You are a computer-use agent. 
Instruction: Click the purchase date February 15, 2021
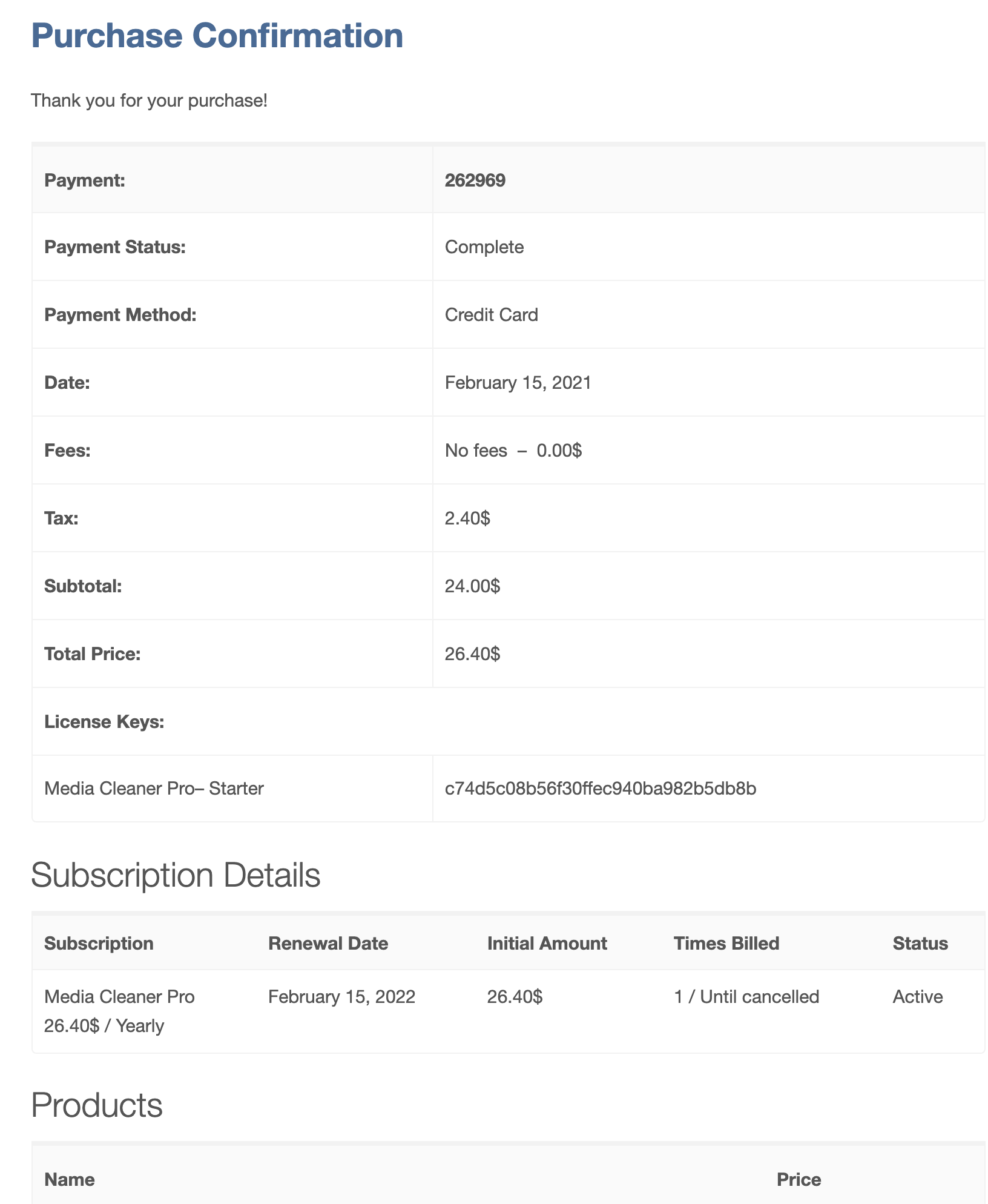click(x=518, y=383)
